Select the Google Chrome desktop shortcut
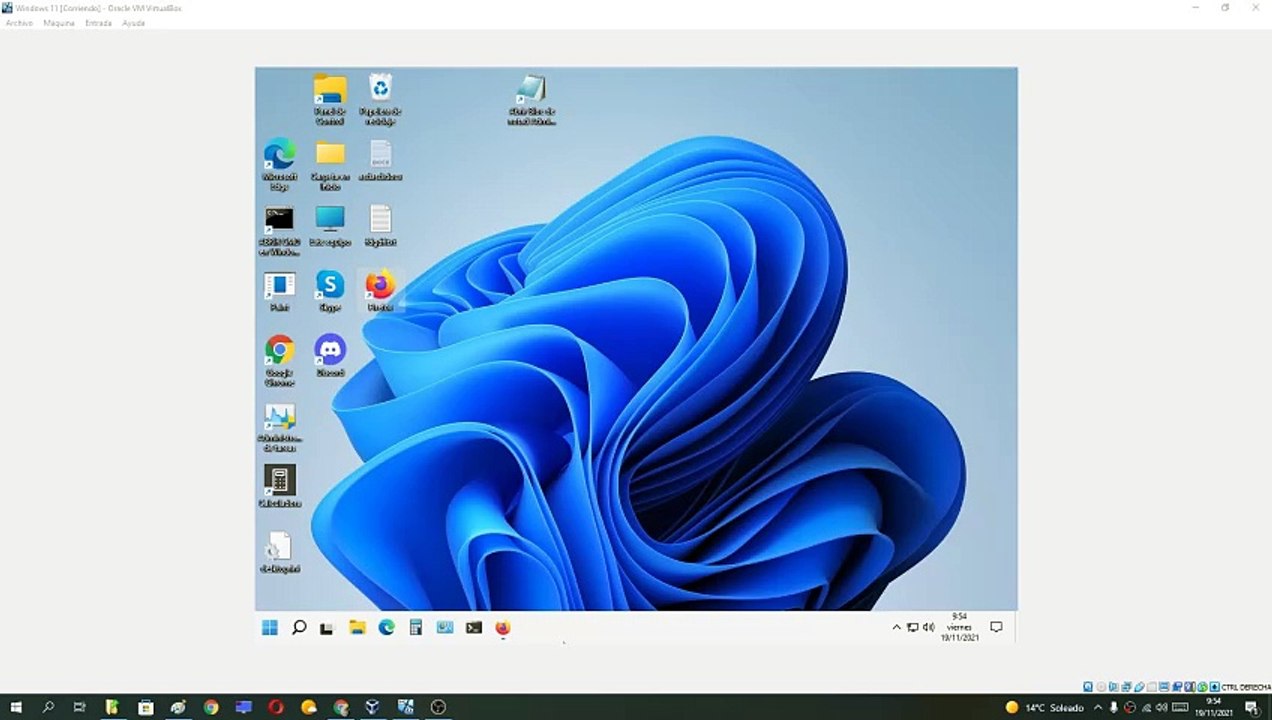 [280, 361]
